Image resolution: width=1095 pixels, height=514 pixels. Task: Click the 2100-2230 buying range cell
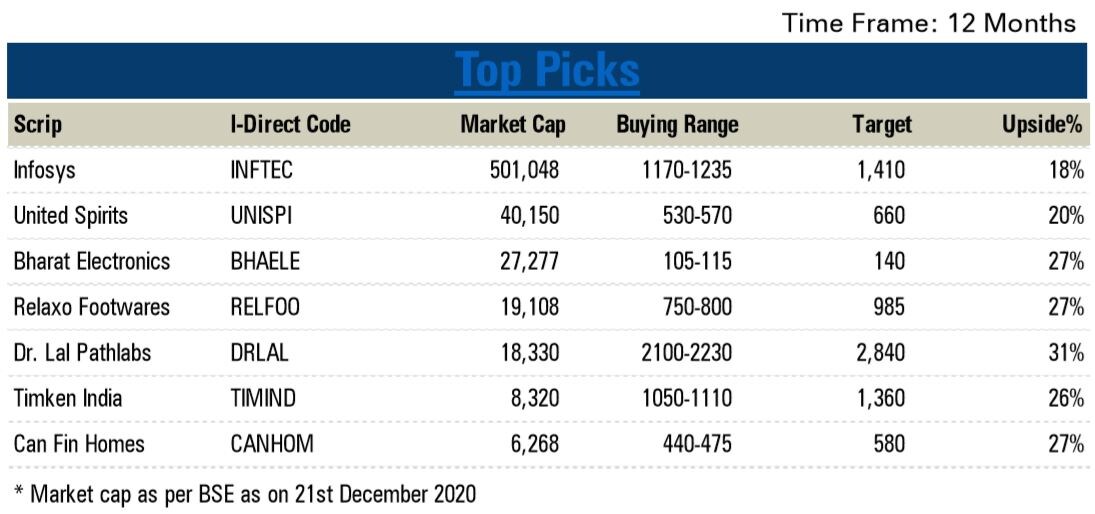pyautogui.click(x=688, y=353)
